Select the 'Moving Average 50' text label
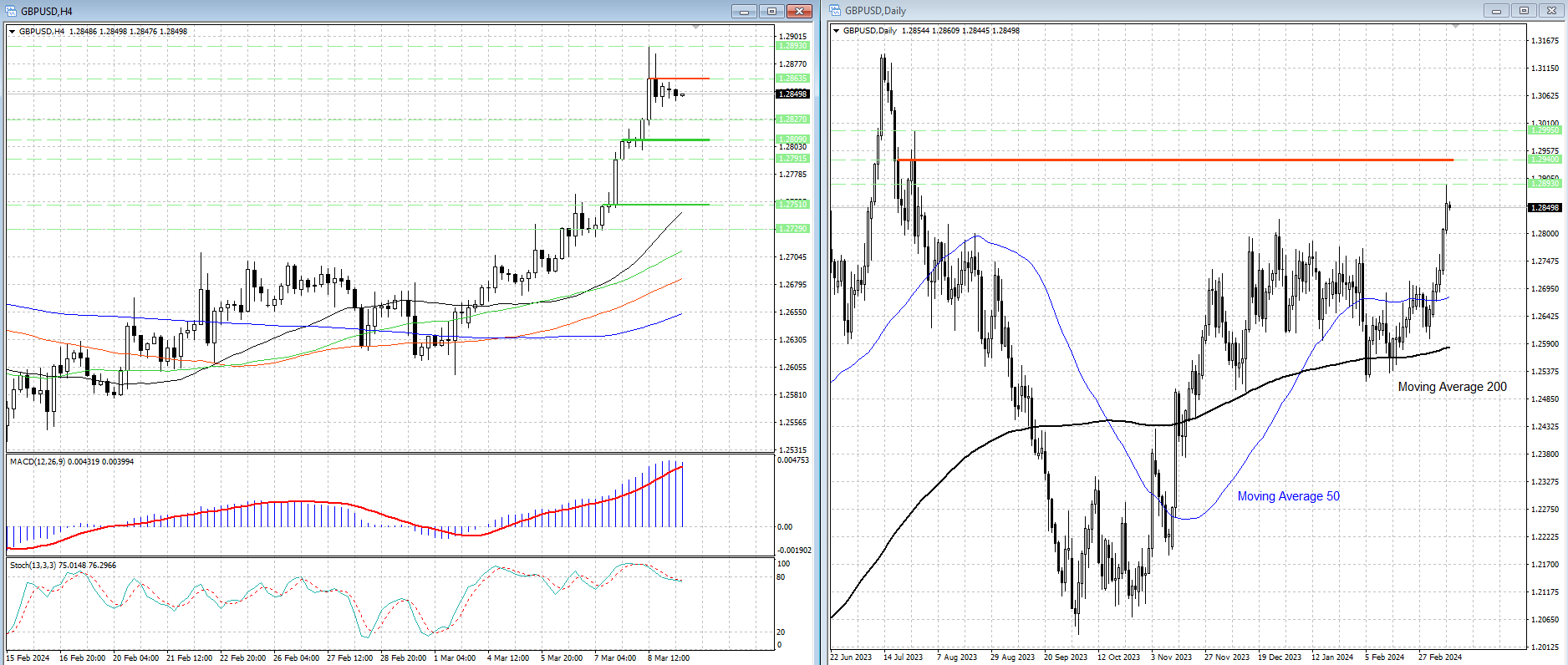Image resolution: width=1568 pixels, height=665 pixels. 1288,496
